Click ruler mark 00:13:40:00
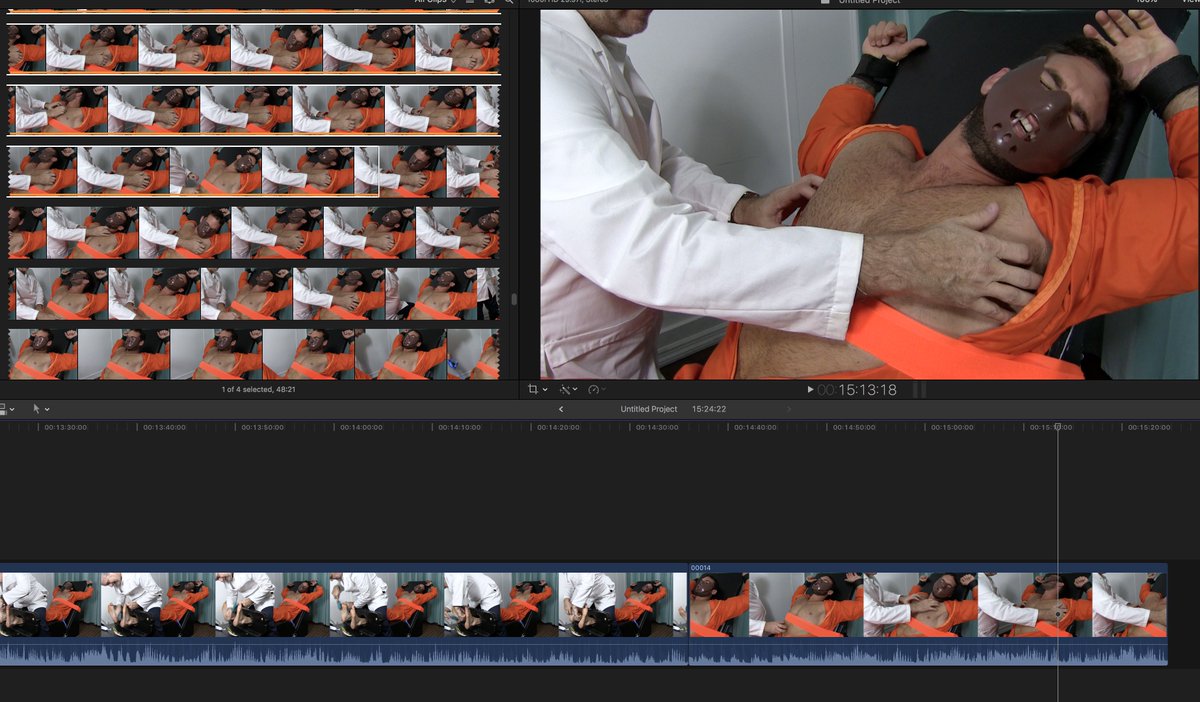This screenshot has width=1200, height=702. (163, 427)
